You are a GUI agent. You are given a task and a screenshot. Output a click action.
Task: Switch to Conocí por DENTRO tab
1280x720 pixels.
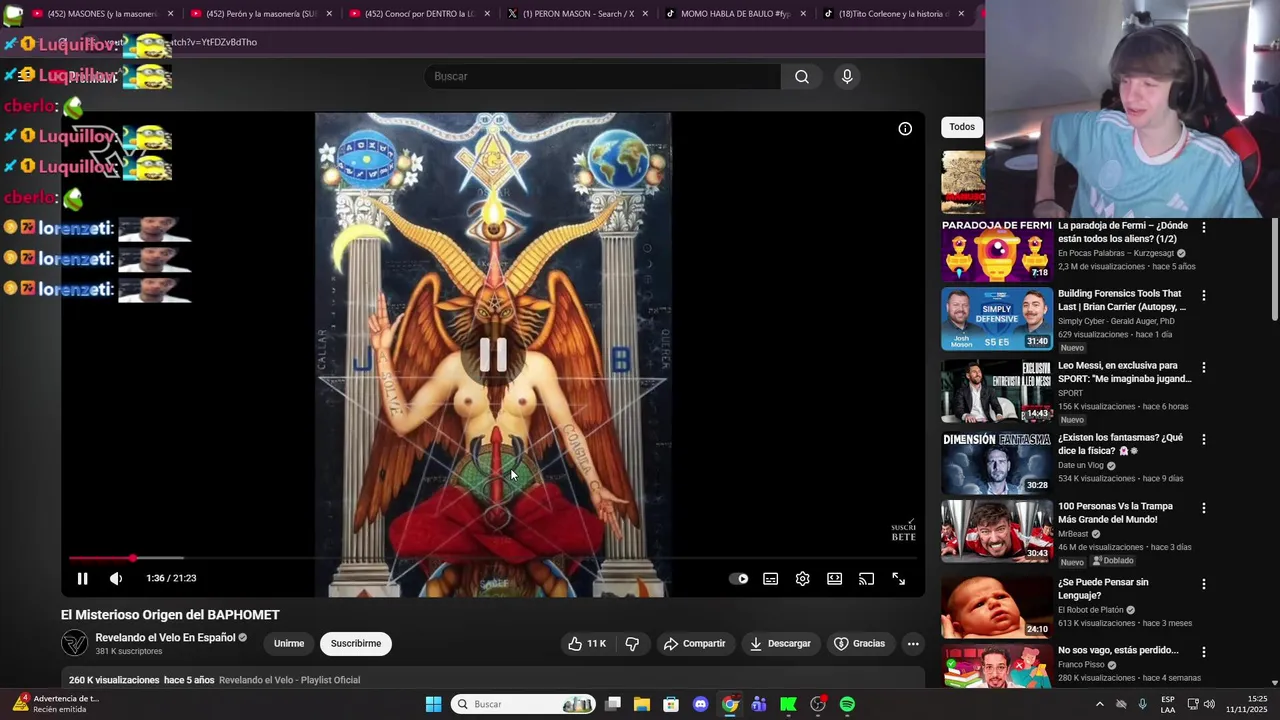[419, 14]
